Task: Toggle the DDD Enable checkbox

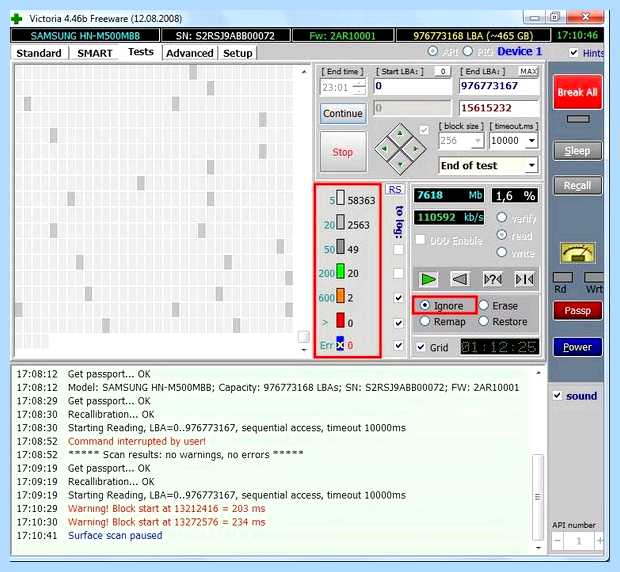Action: [420, 240]
